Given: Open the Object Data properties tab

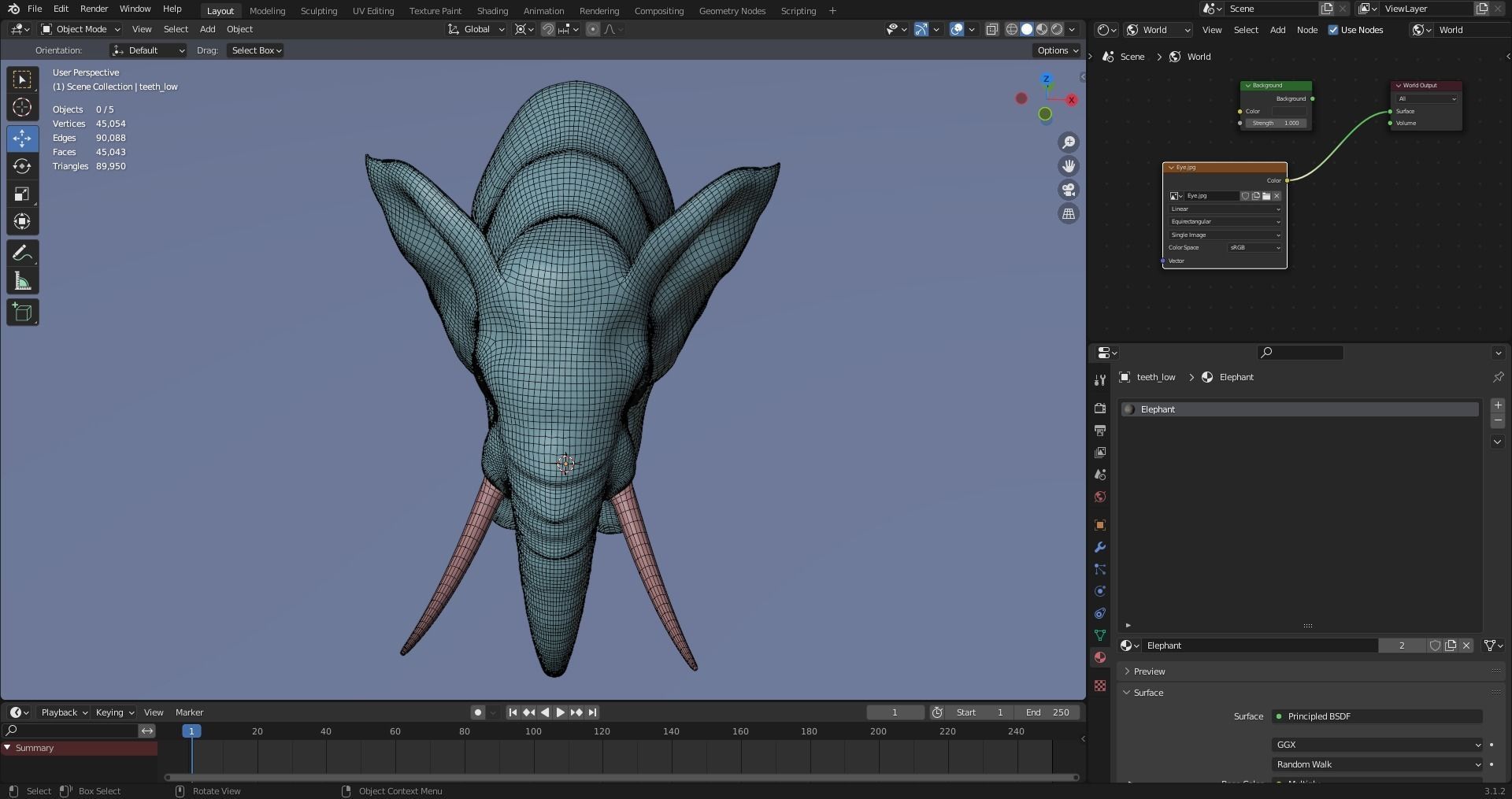Looking at the screenshot, I should [x=1100, y=635].
